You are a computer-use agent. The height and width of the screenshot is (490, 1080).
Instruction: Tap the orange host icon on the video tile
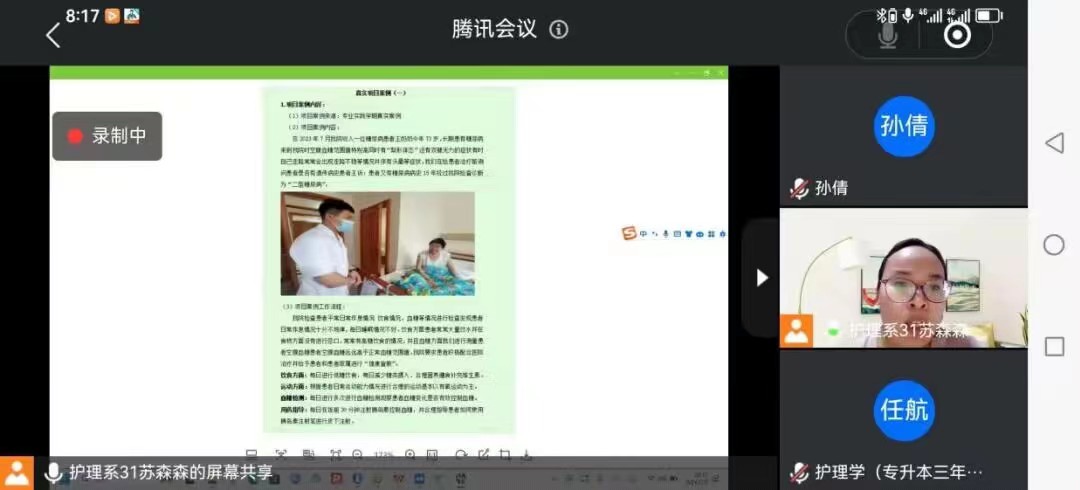797,330
